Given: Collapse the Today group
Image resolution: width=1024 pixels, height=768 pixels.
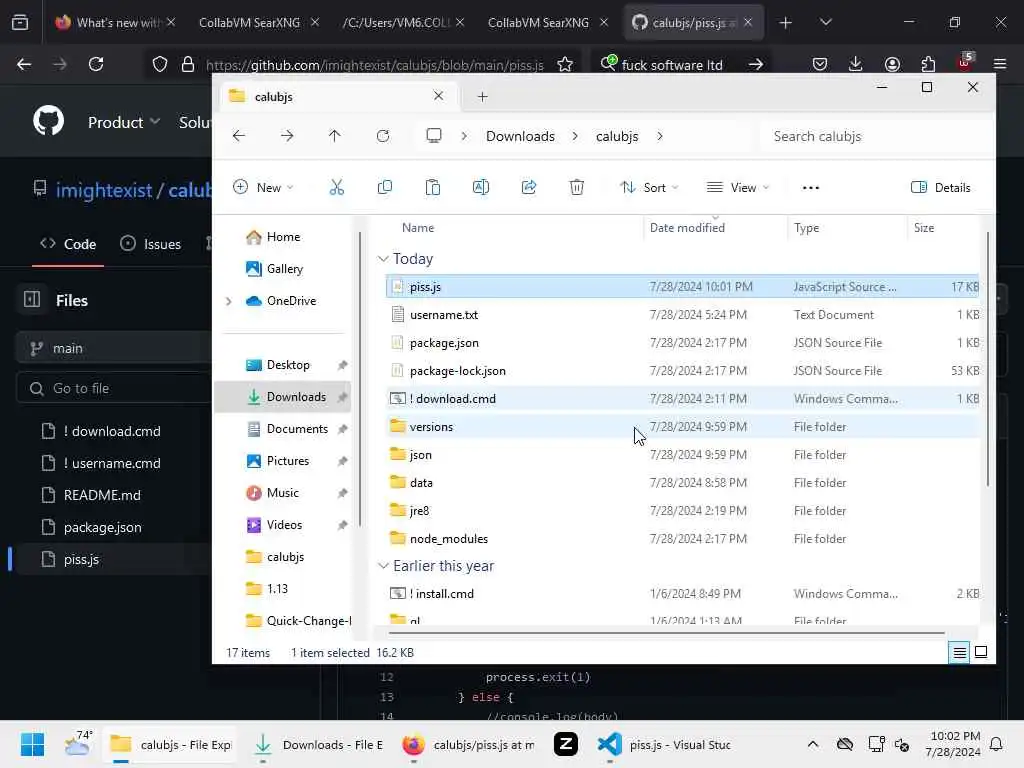Looking at the screenshot, I should [383, 259].
